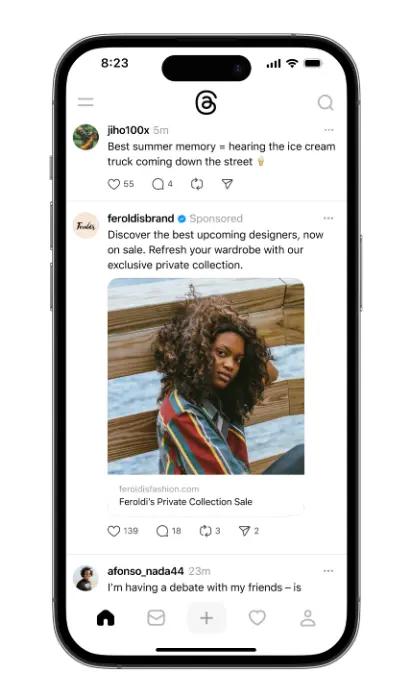Open more options on feroldisbrand sponsored post

point(328,218)
